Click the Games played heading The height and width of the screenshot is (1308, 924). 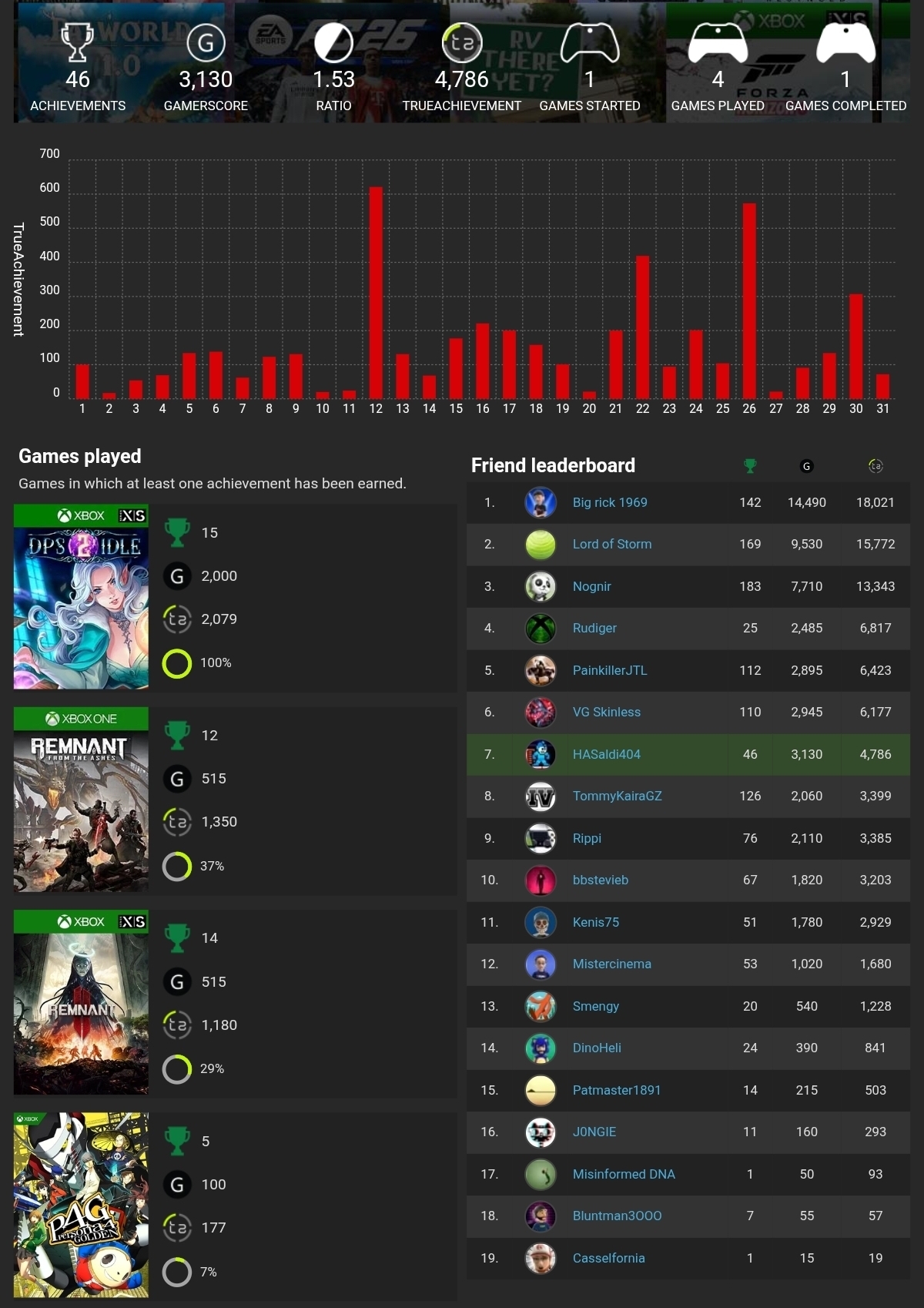80,456
